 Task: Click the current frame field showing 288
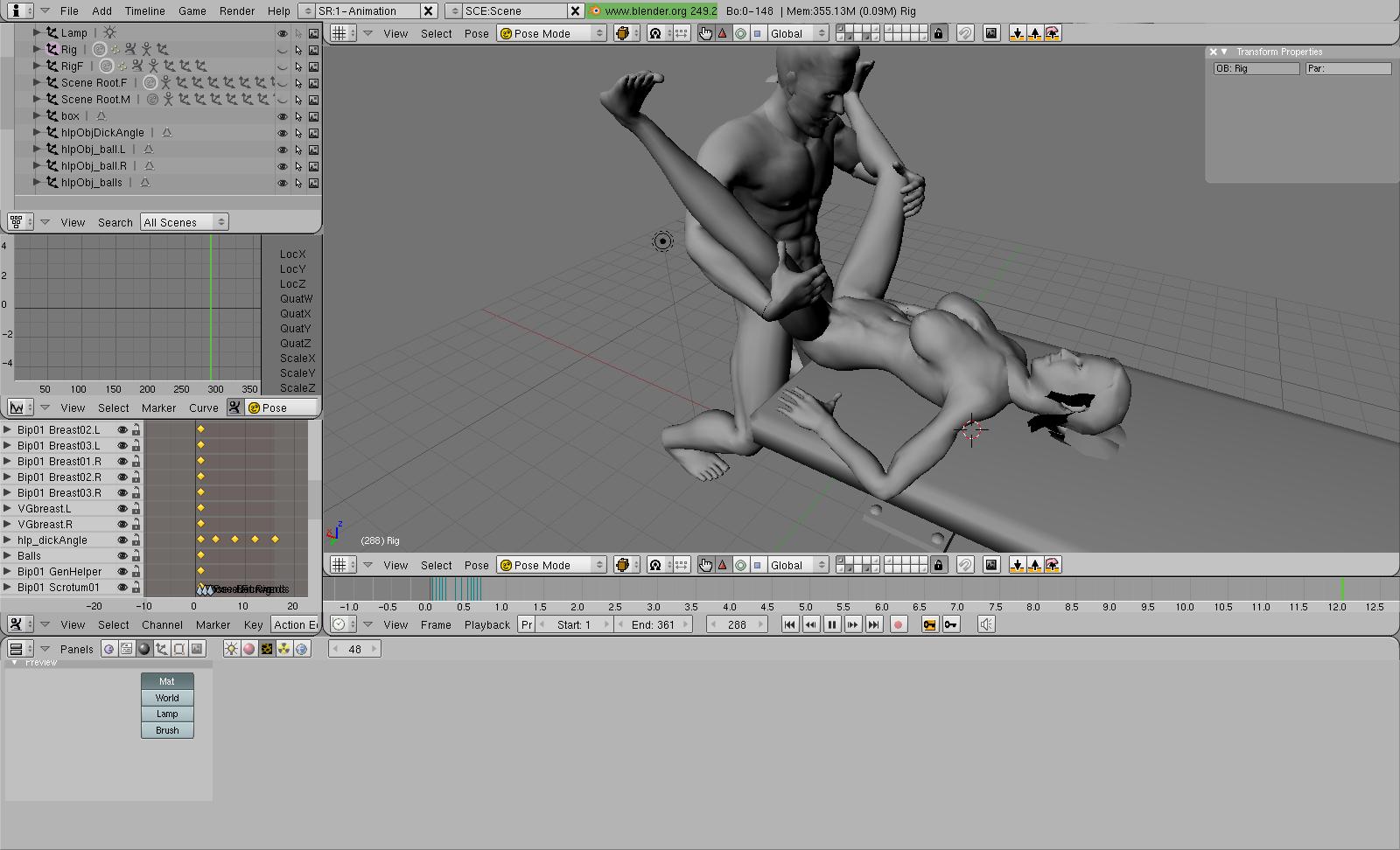(737, 624)
